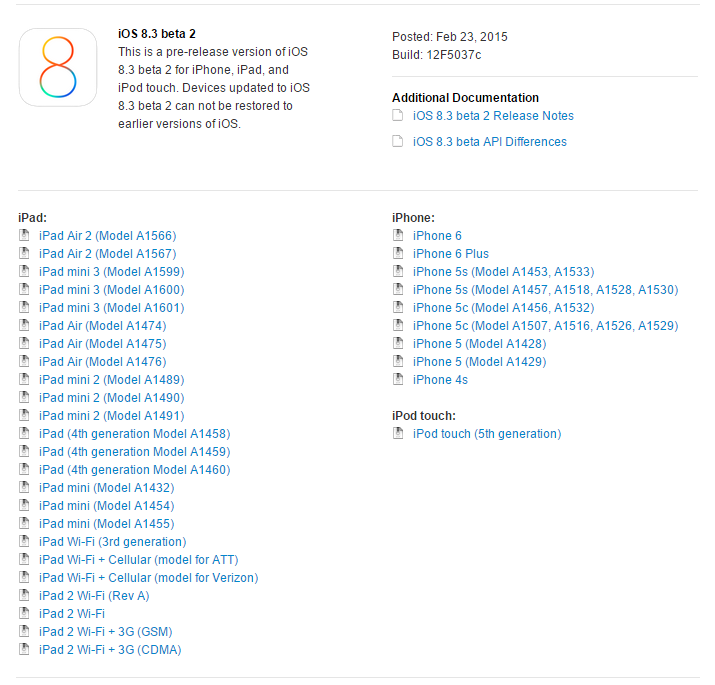Click file icon next to iPad (4th generation Model A1458)

[24, 433]
